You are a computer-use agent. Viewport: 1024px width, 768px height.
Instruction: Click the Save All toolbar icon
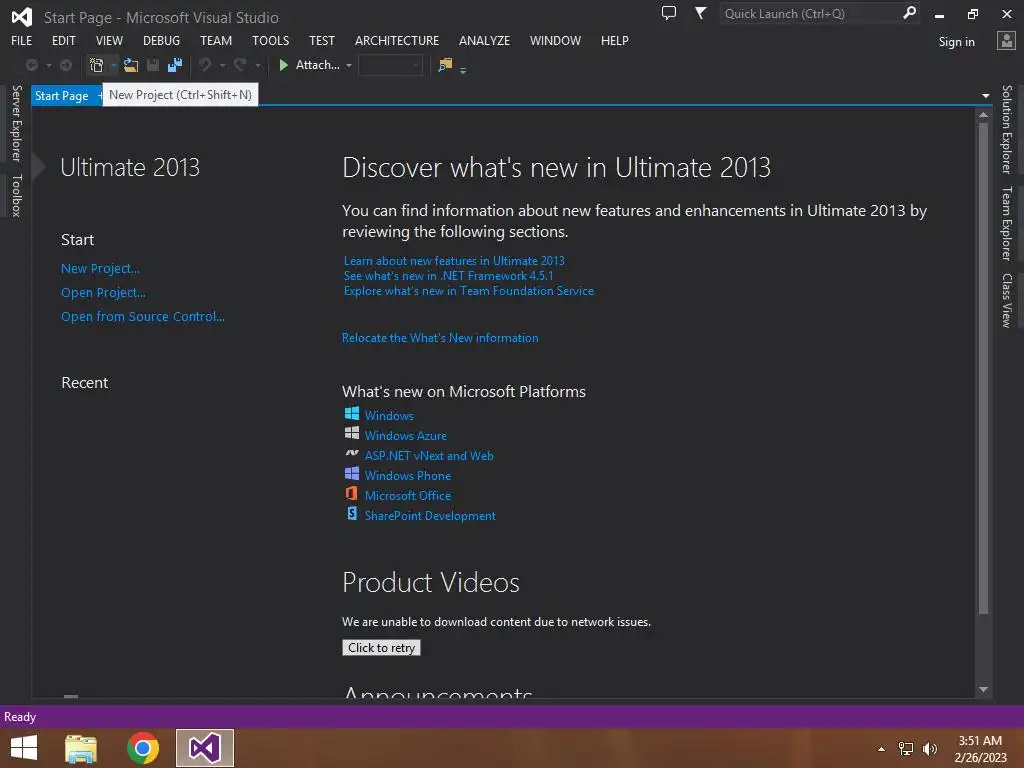tap(175, 65)
